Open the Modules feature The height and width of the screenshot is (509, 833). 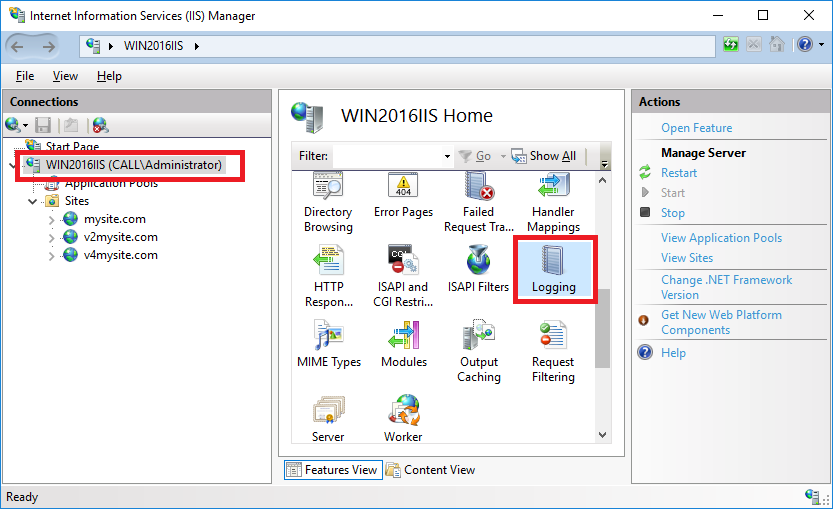[404, 344]
